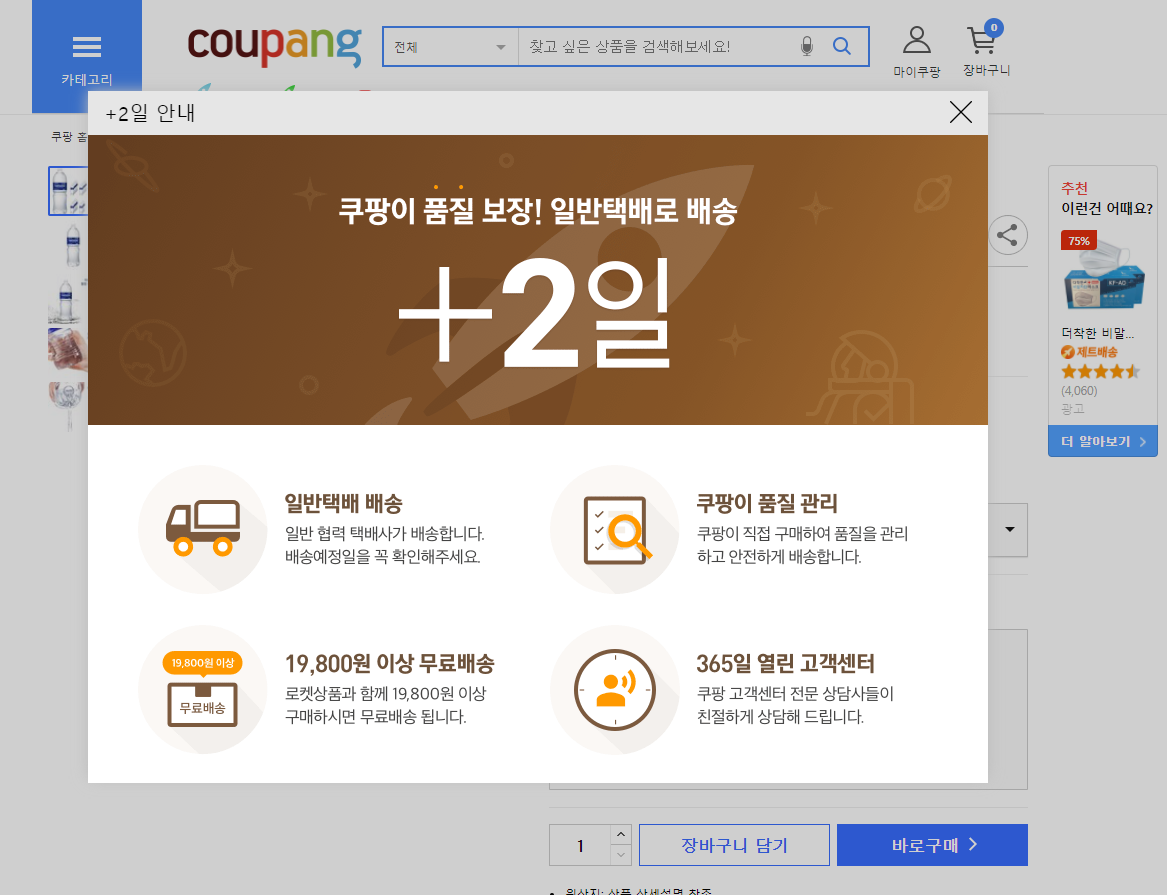This screenshot has width=1167, height=895.
Task: Click 365일 고객센터 agent icon
Action: click(x=615, y=690)
